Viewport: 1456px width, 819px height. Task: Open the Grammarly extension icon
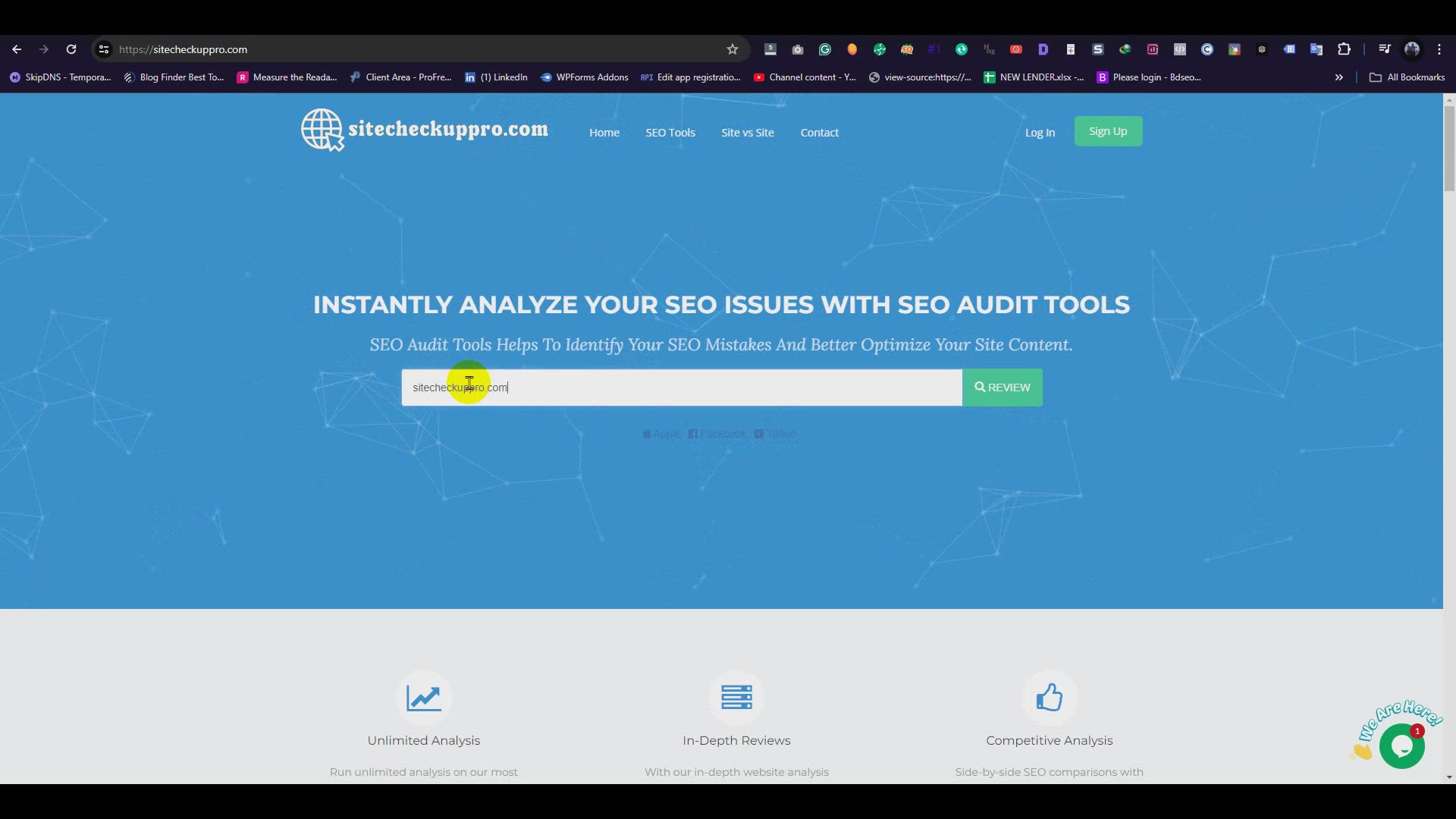(825, 49)
